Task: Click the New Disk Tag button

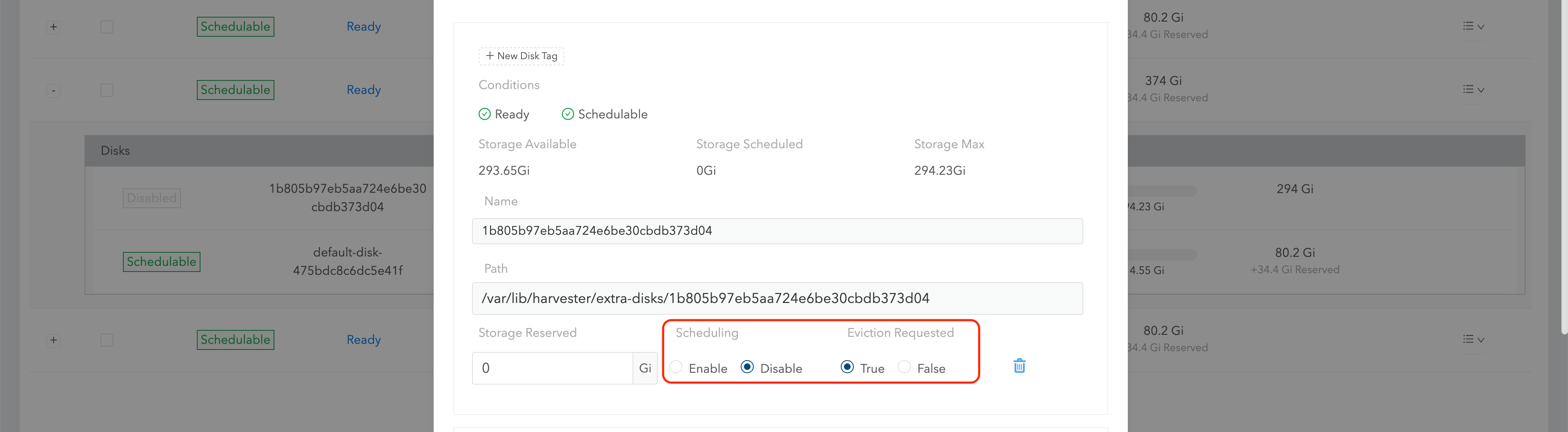Action: pos(521,56)
